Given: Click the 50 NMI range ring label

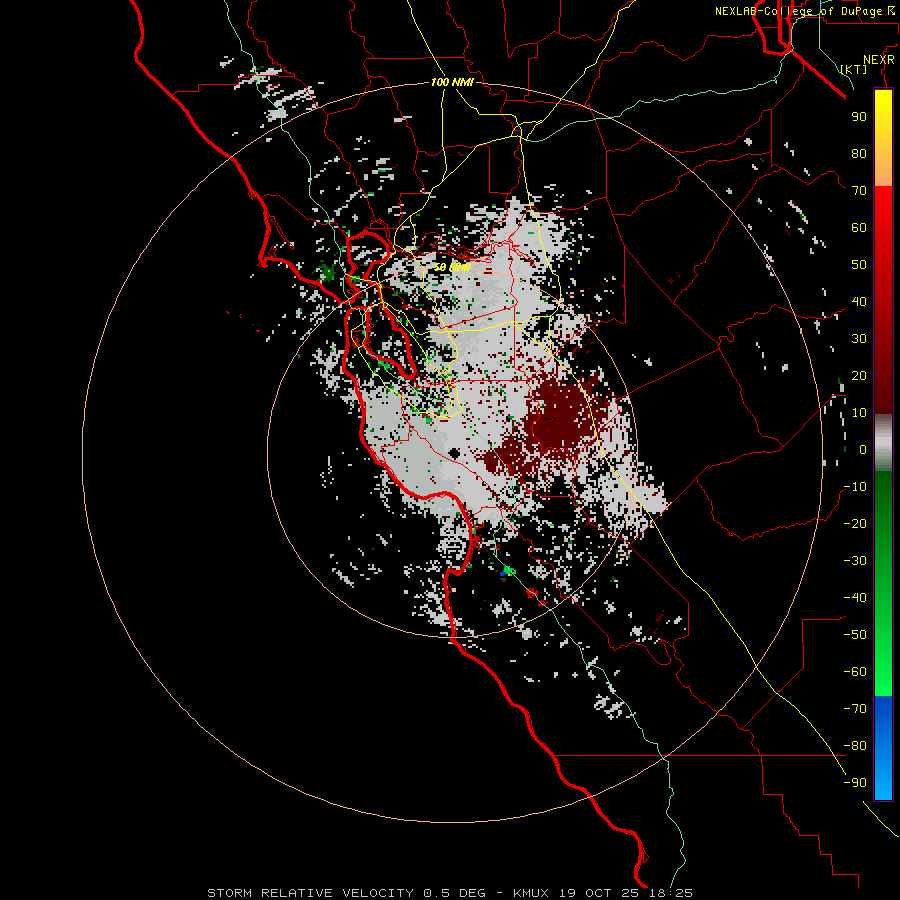Looking at the screenshot, I should pyautogui.click(x=452, y=267).
